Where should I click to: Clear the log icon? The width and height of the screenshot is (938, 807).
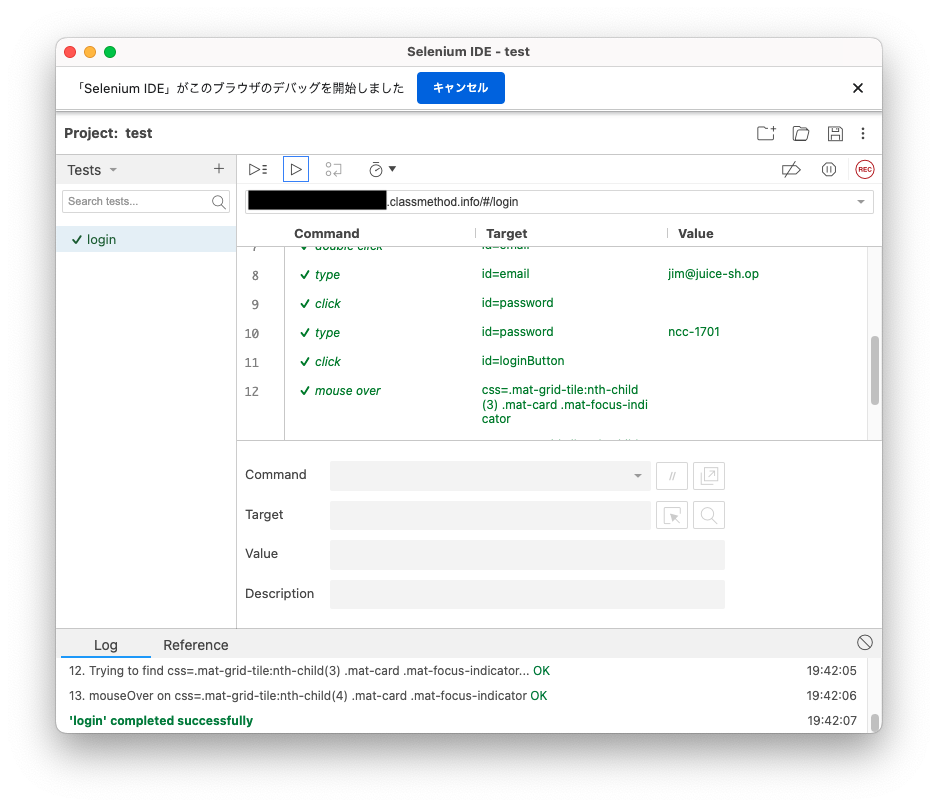point(864,642)
